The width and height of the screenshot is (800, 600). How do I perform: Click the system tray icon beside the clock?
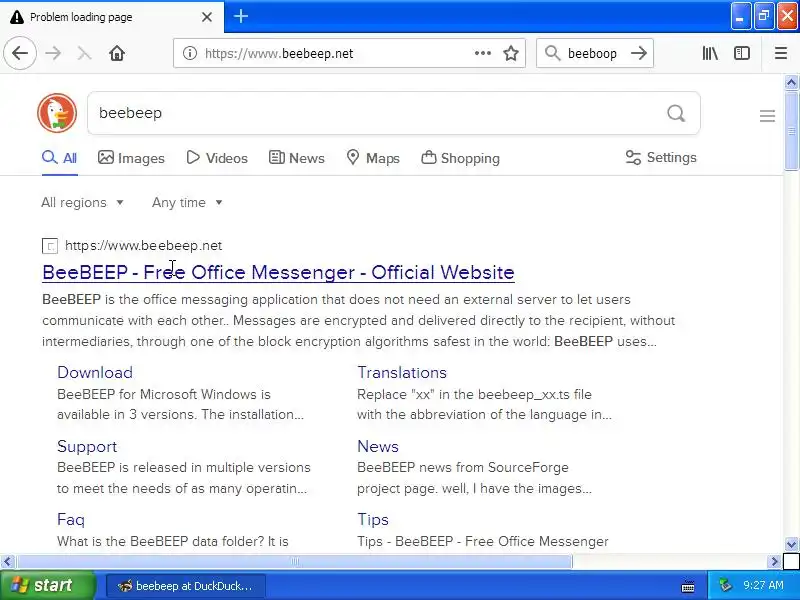point(725,585)
